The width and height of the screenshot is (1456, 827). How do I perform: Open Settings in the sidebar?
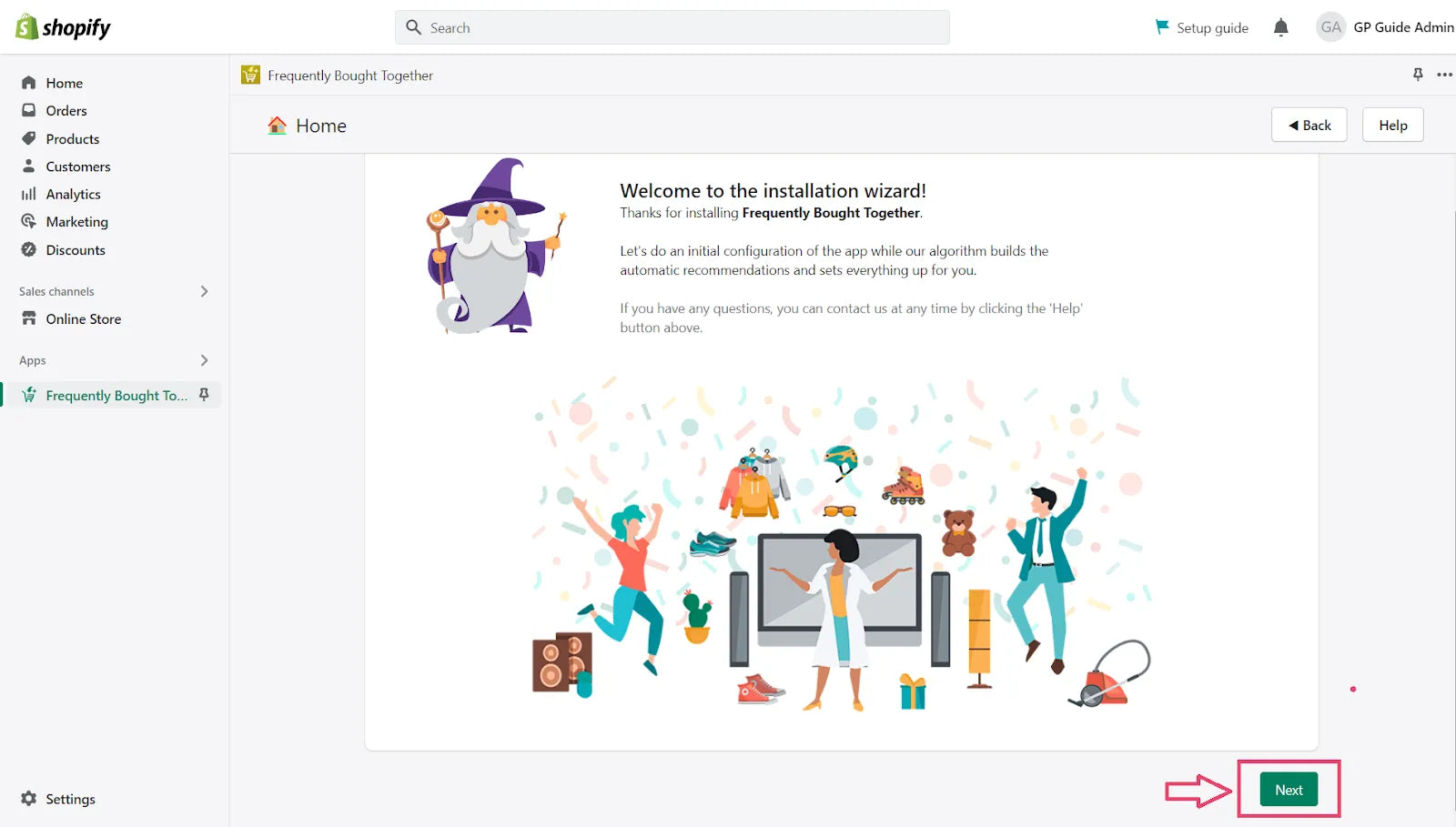[70, 798]
